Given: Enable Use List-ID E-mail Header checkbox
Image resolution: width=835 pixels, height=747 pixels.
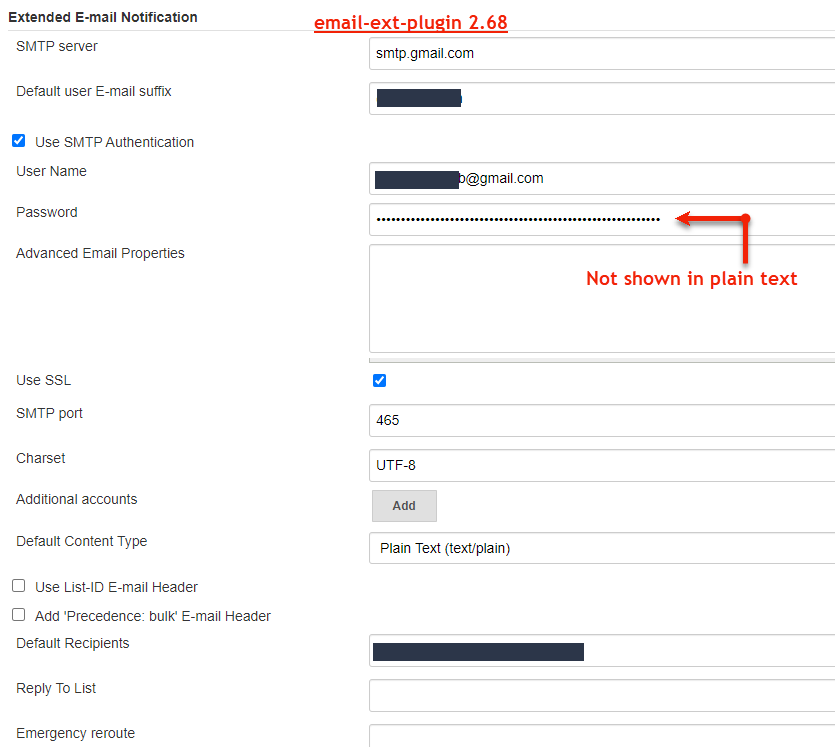Looking at the screenshot, I should coord(18,586).
